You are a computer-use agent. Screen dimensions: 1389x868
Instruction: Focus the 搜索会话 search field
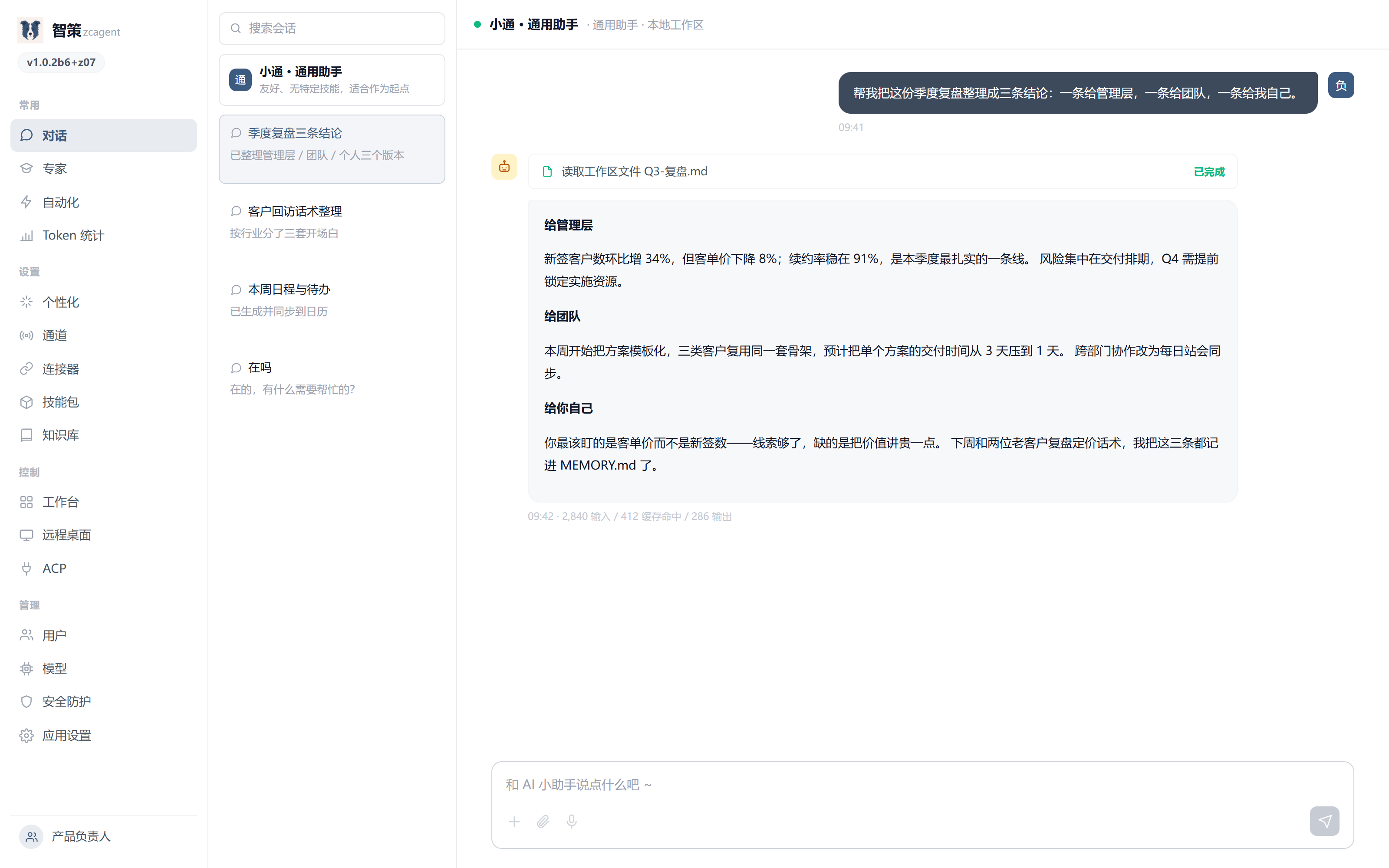point(332,28)
